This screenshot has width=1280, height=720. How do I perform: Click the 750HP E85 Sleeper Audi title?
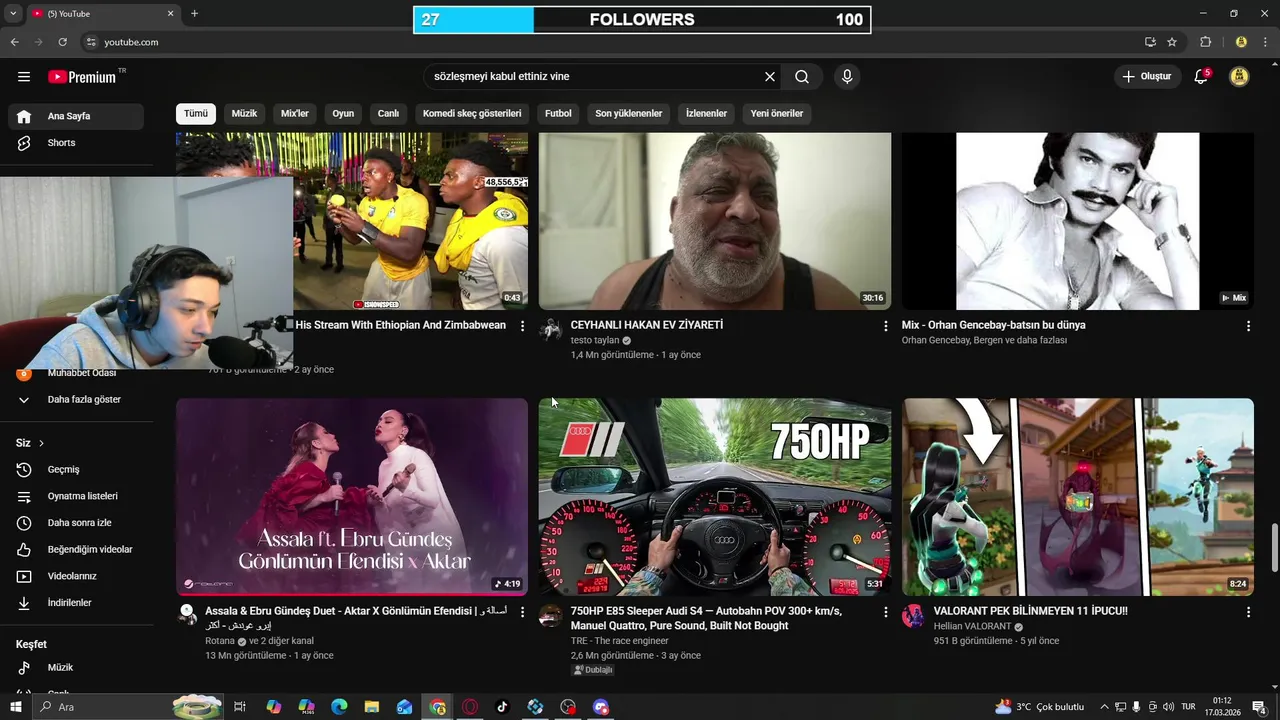706,618
